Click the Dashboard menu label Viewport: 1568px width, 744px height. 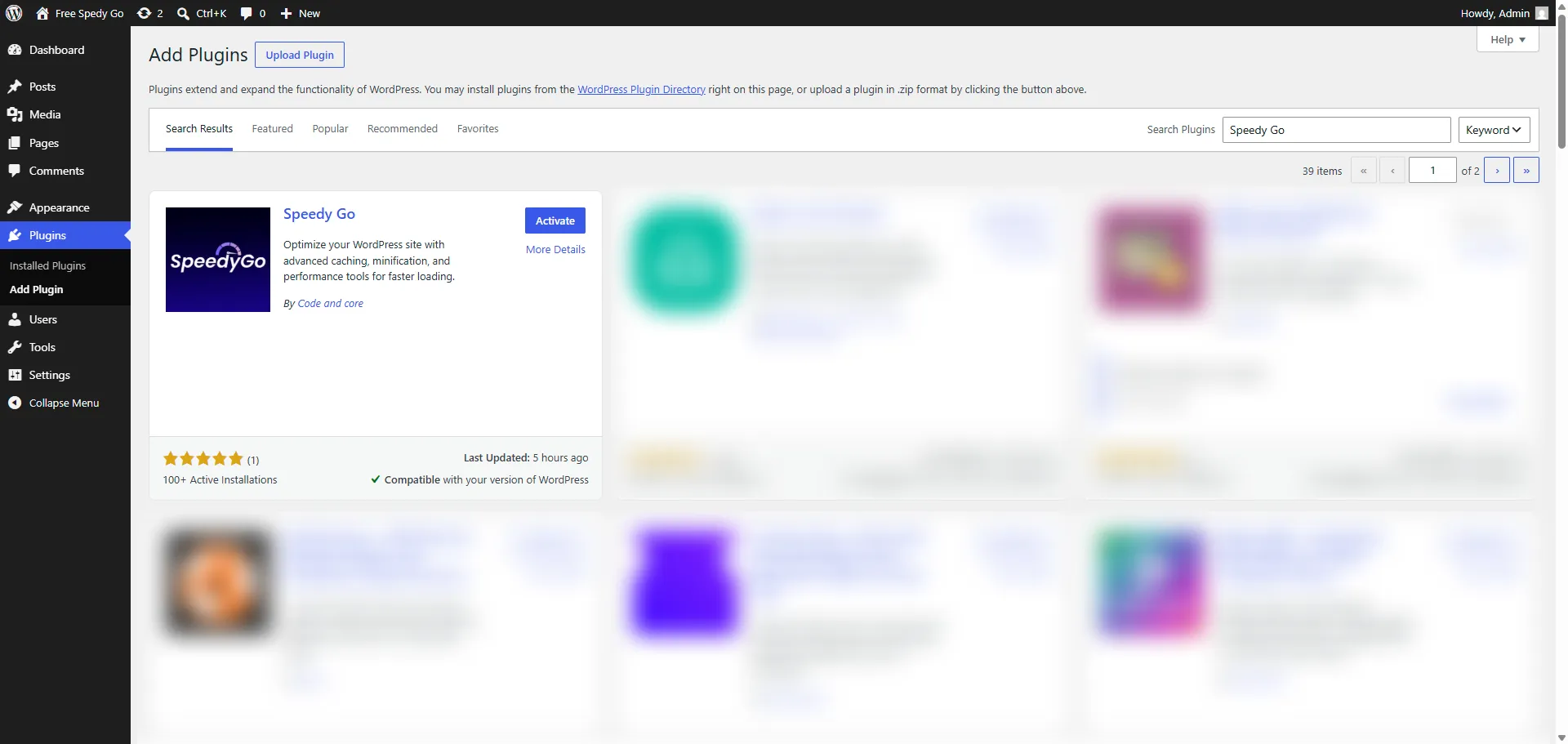(x=57, y=50)
